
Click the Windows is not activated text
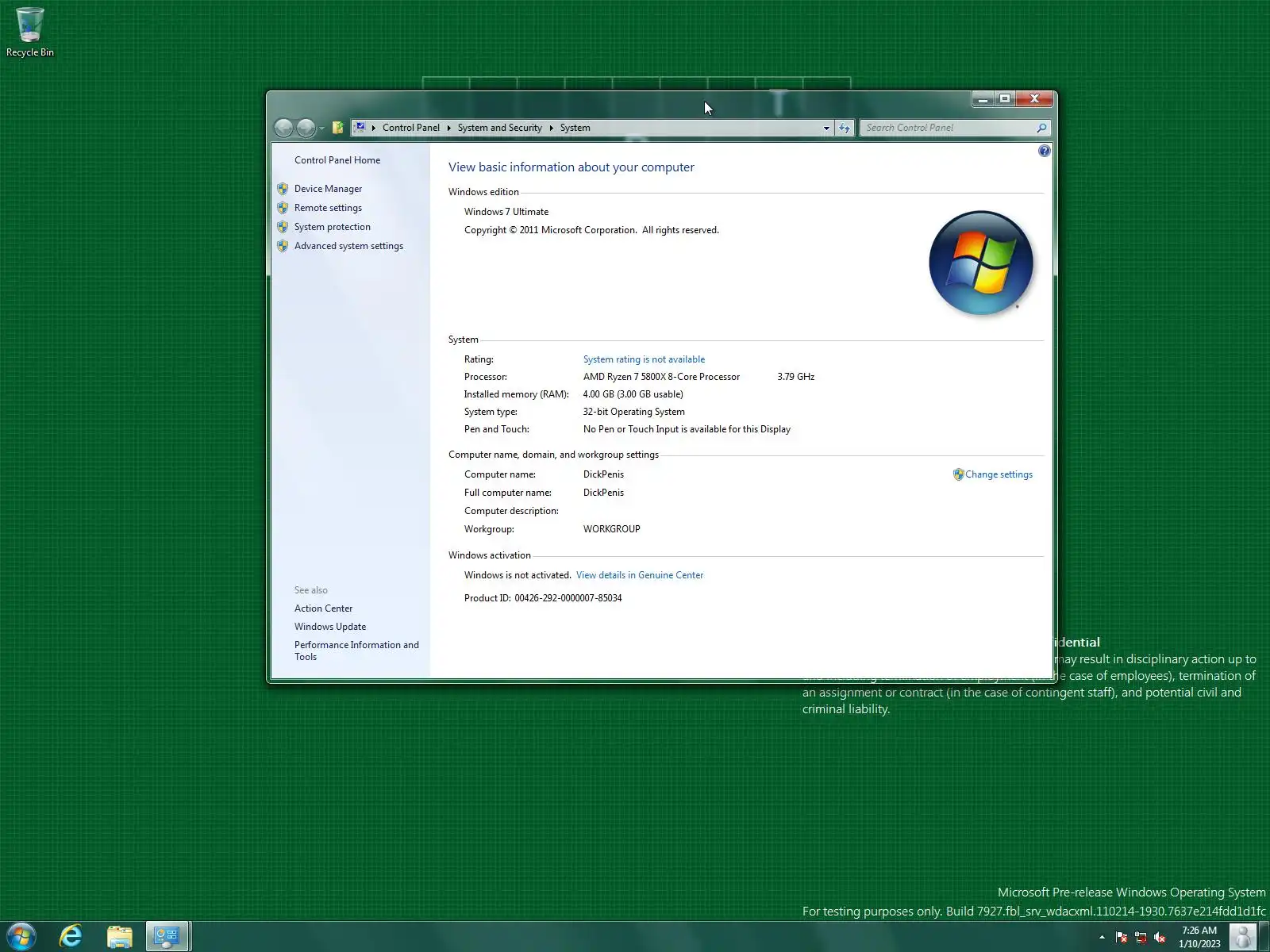coord(518,575)
